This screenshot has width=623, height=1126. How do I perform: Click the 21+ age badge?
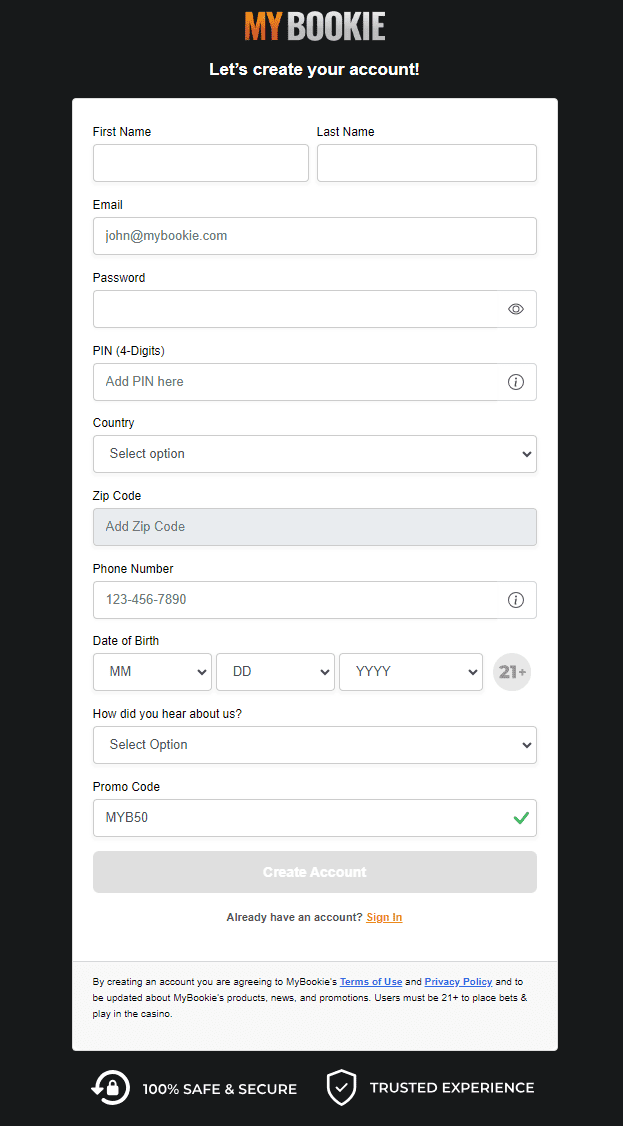click(511, 671)
